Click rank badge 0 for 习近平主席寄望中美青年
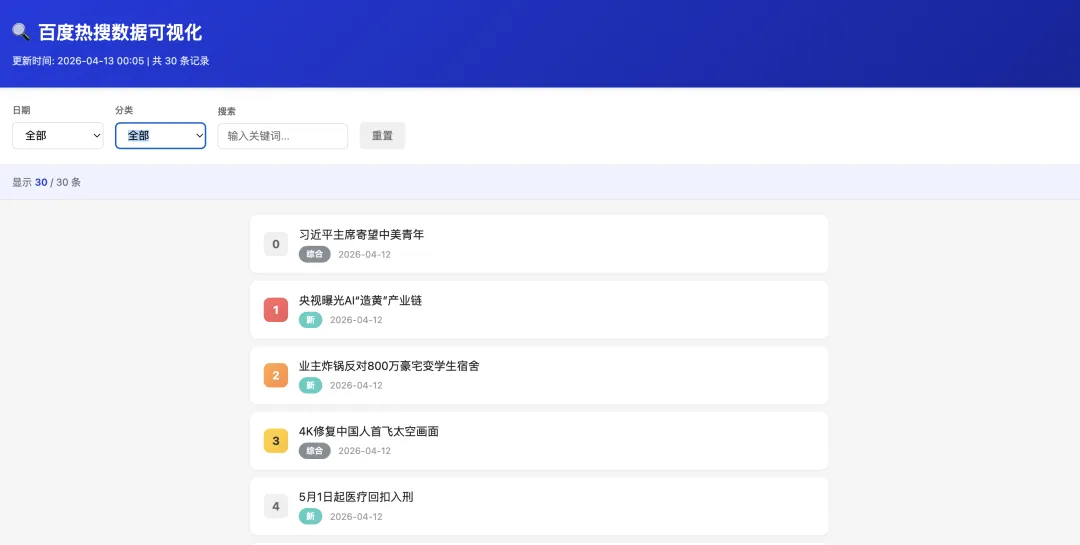This screenshot has height=545, width=1080. pos(276,244)
